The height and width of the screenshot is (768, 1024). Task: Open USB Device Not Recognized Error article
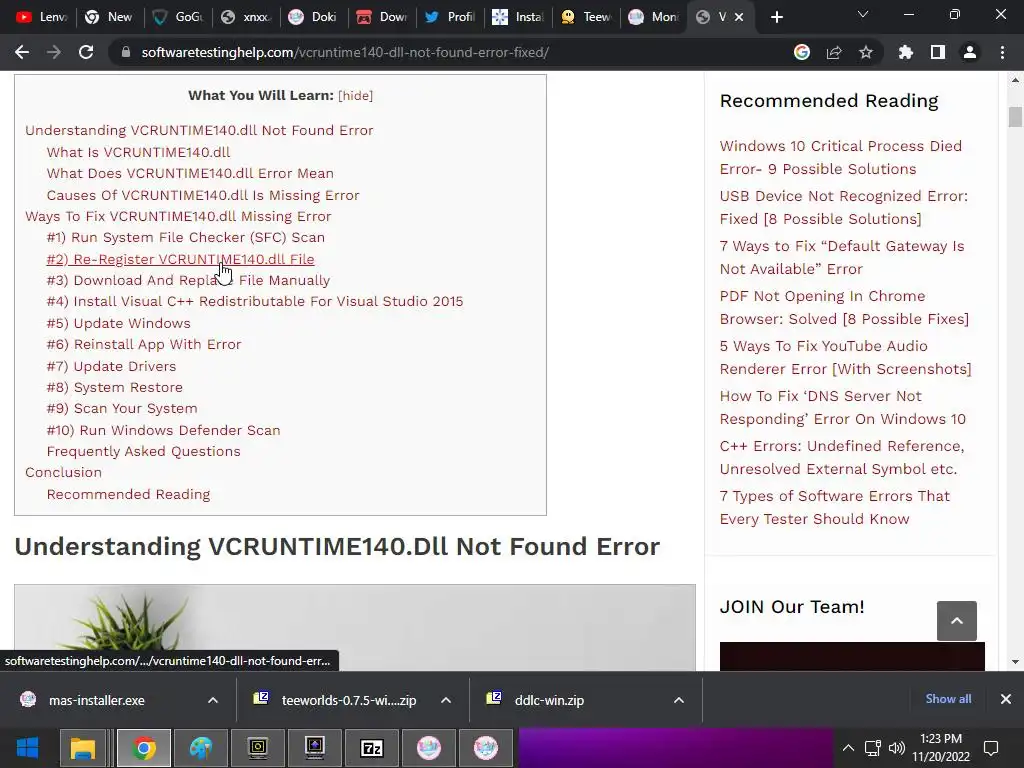[x=844, y=207]
